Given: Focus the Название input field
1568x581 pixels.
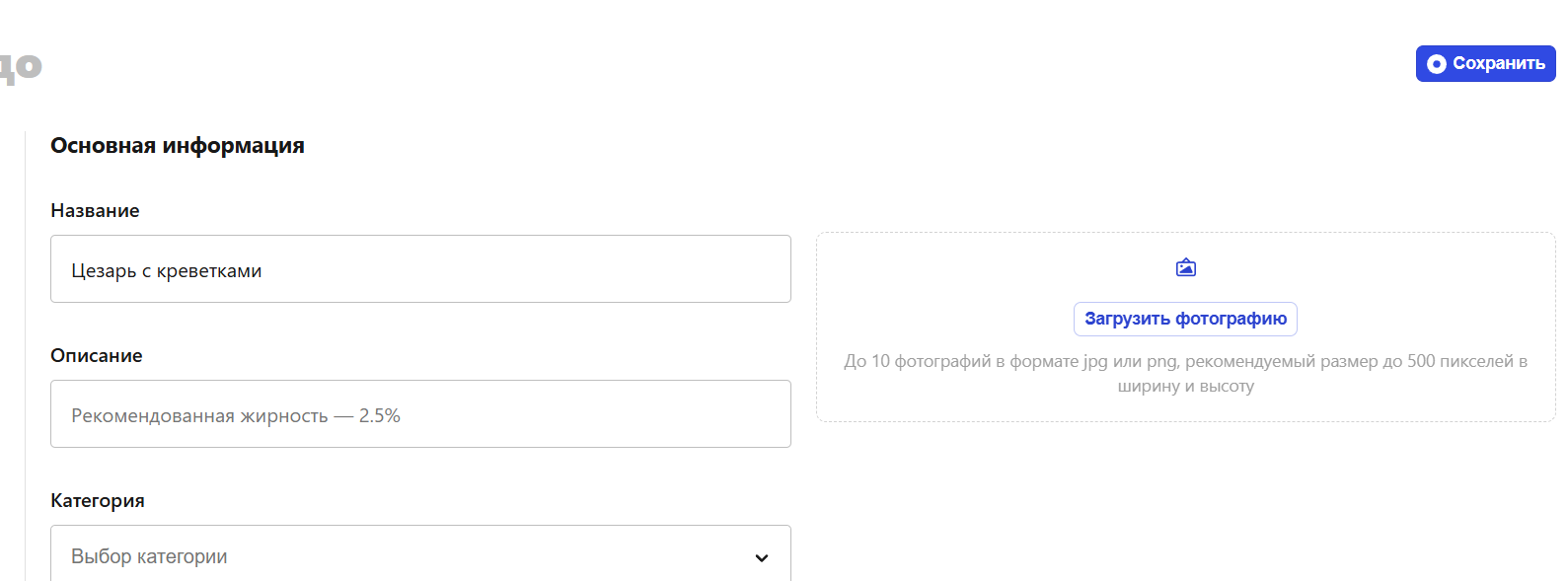Looking at the screenshot, I should coord(420,268).
